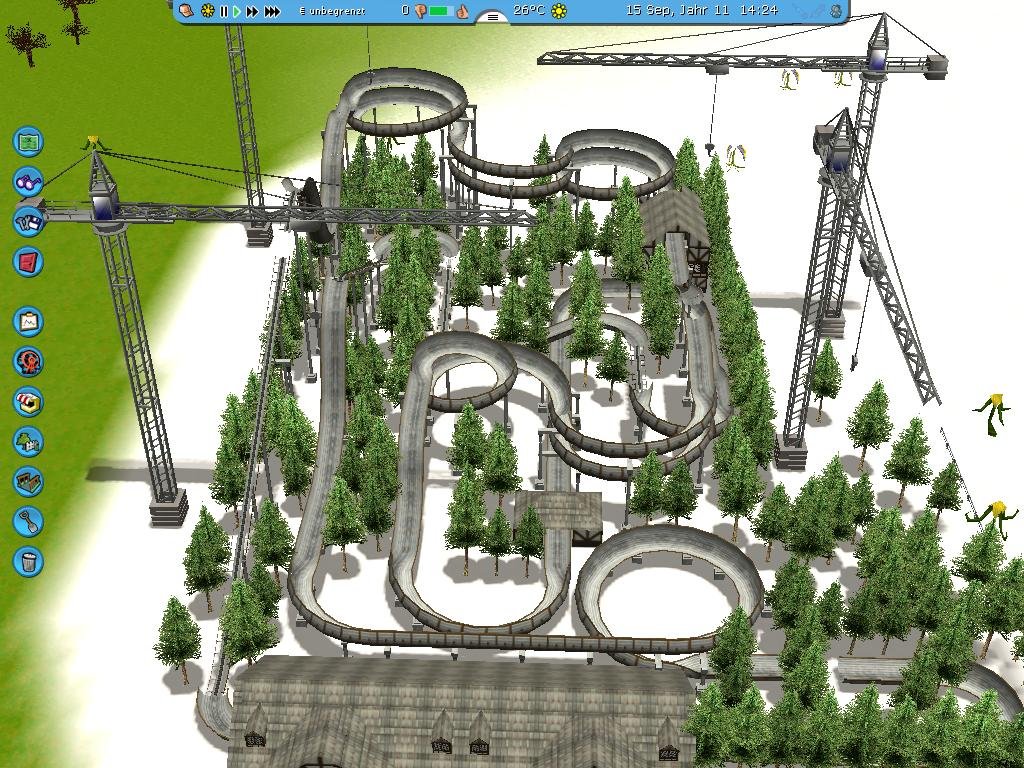Image resolution: width=1024 pixels, height=768 pixels.
Task: Open the rides Ferris wheel icon
Action: (x=28, y=362)
